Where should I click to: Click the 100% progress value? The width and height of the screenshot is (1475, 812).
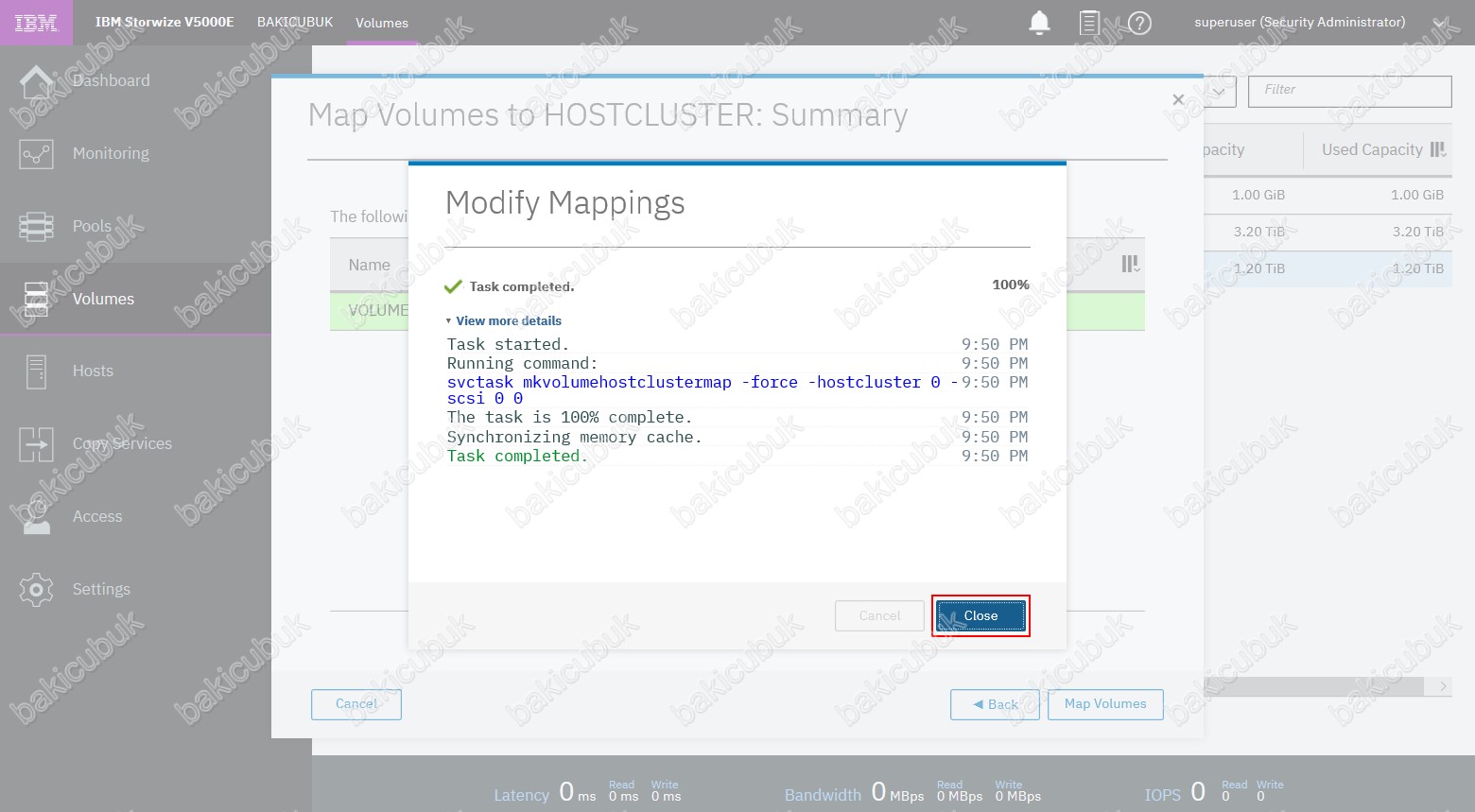coord(1011,285)
